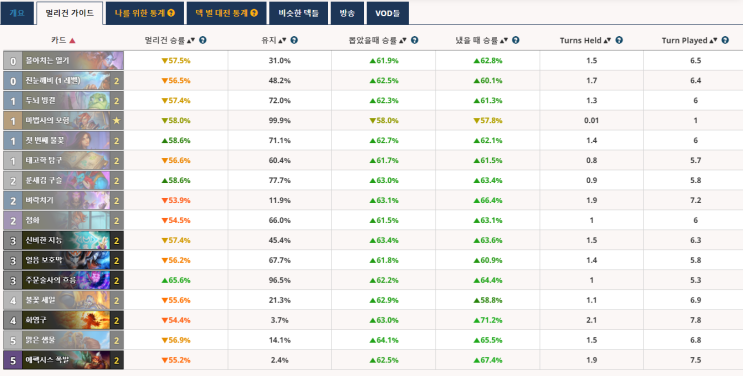This screenshot has width=743, height=376.
Task: Open the 신비한 지능 card tile
Action: click(x=63, y=240)
